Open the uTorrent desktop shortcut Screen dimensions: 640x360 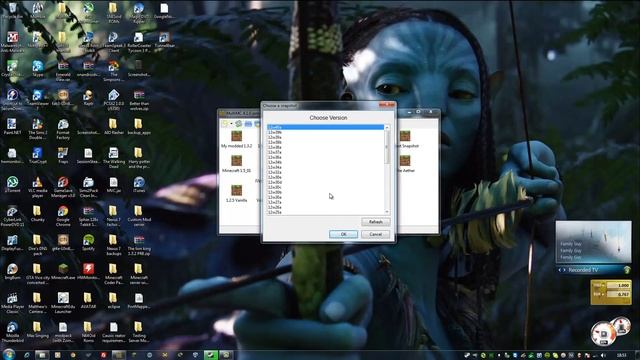12,185
